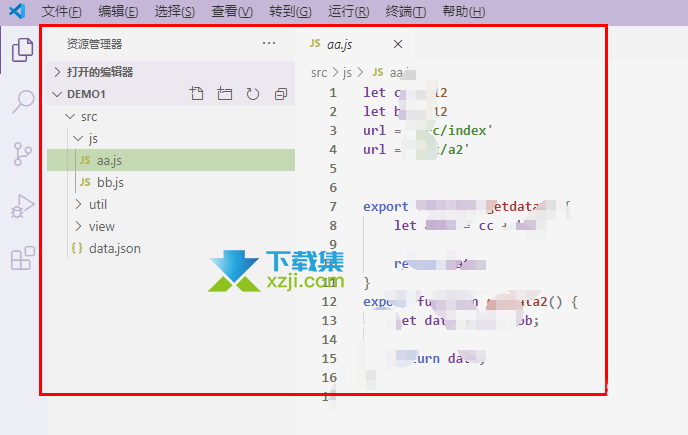Click the js breadcrumb segment
688x435 pixels.
coord(347,73)
